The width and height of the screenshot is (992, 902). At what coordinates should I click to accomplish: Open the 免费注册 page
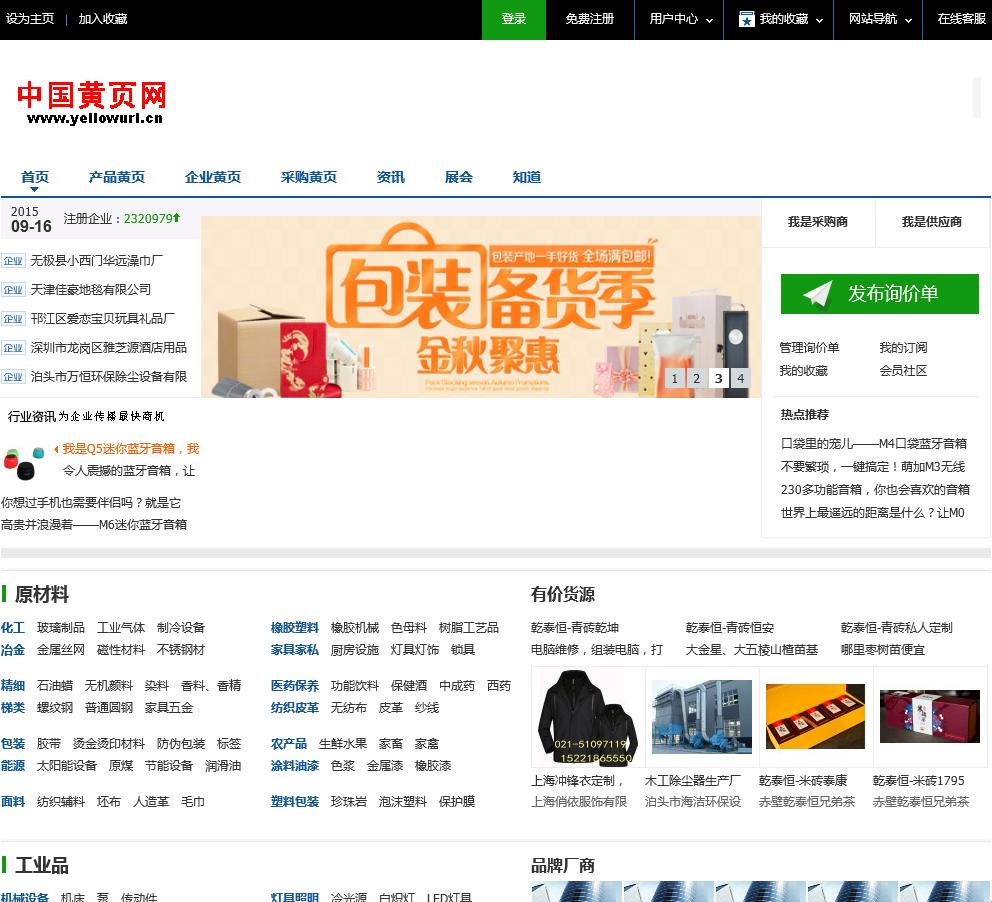pos(589,19)
